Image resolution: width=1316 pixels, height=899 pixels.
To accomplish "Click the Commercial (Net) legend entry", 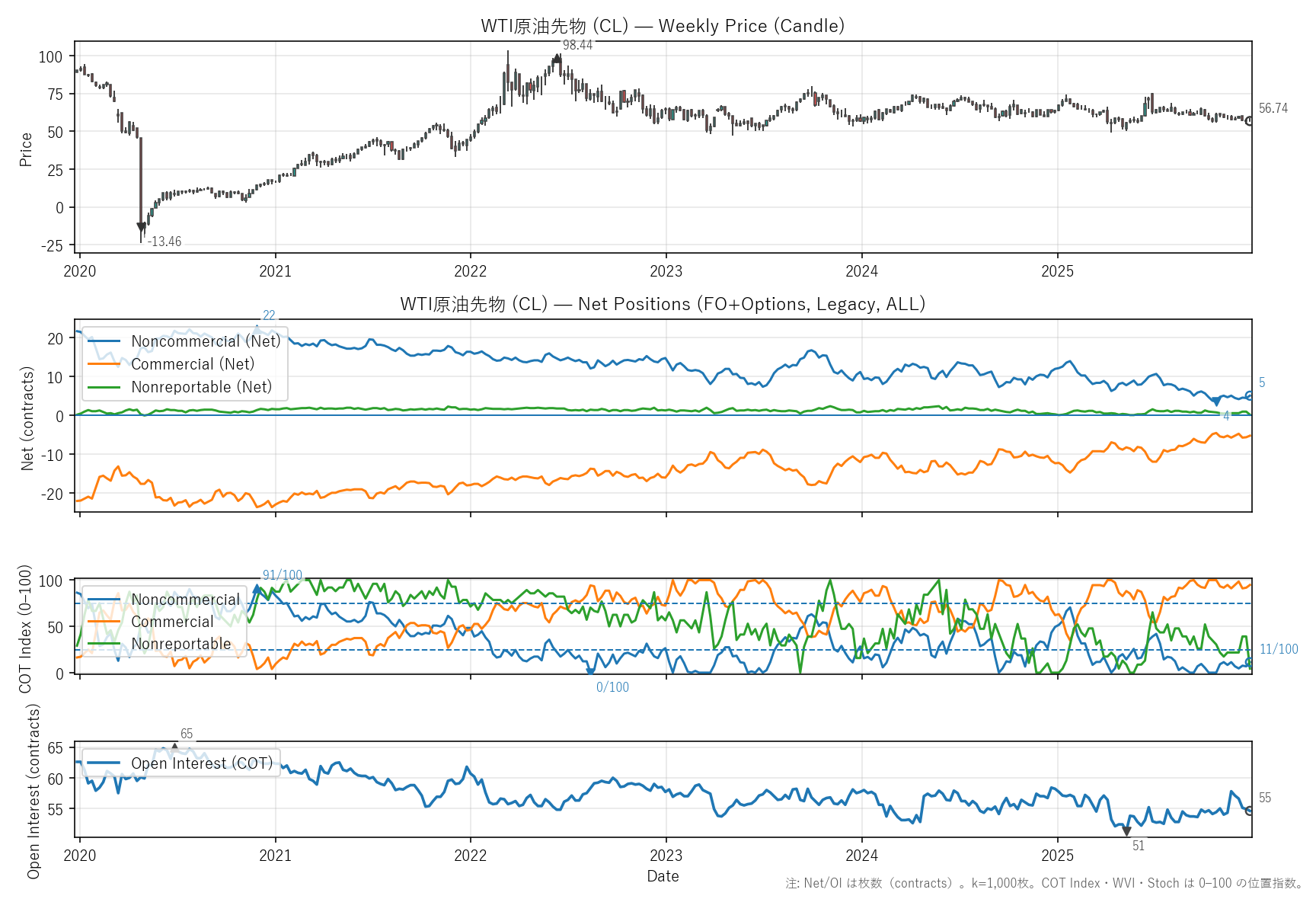I will (x=193, y=364).
